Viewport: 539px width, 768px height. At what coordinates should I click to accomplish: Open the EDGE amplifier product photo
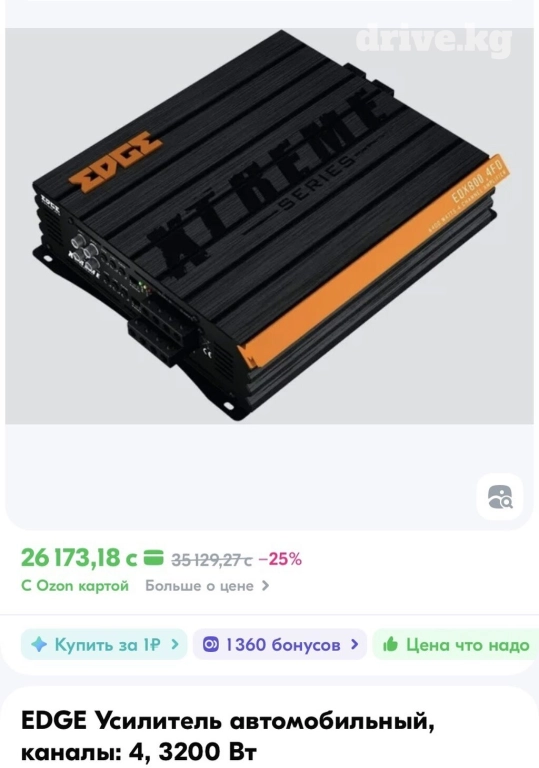click(269, 226)
